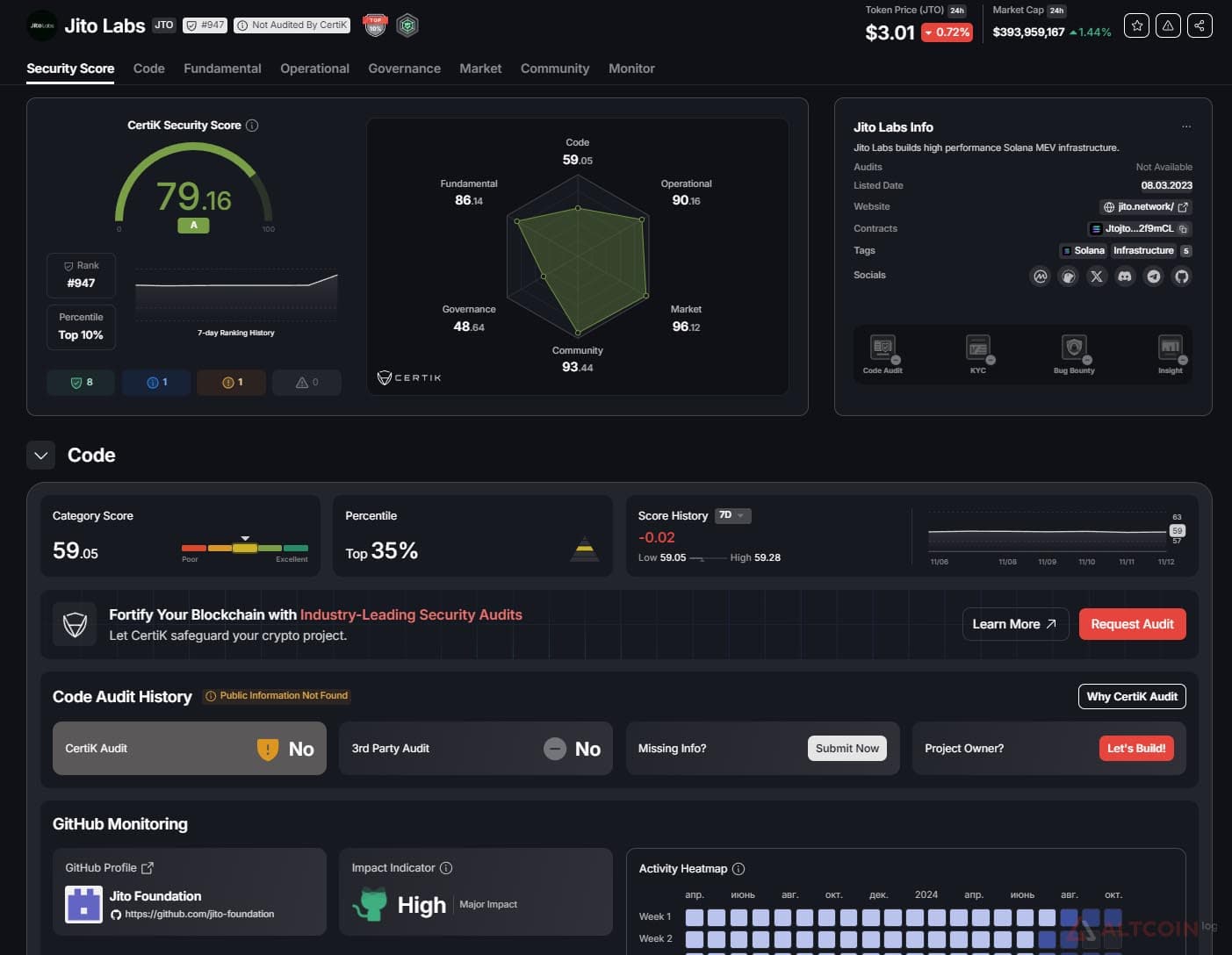The height and width of the screenshot is (955, 1232).
Task: Open the CoinGecko social icon
Action: (1069, 276)
